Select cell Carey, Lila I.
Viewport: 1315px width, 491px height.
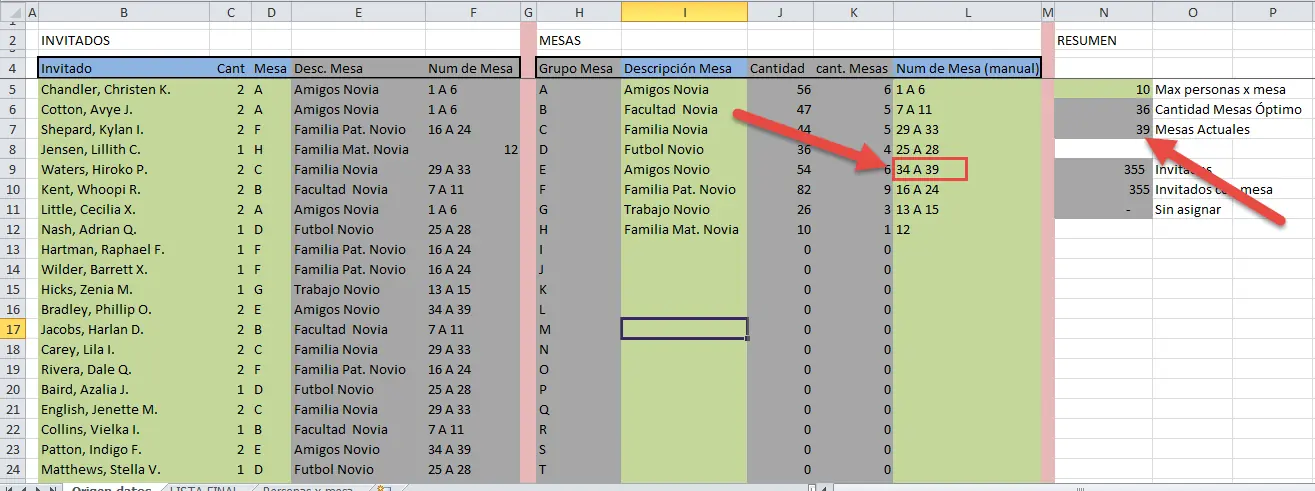point(124,349)
